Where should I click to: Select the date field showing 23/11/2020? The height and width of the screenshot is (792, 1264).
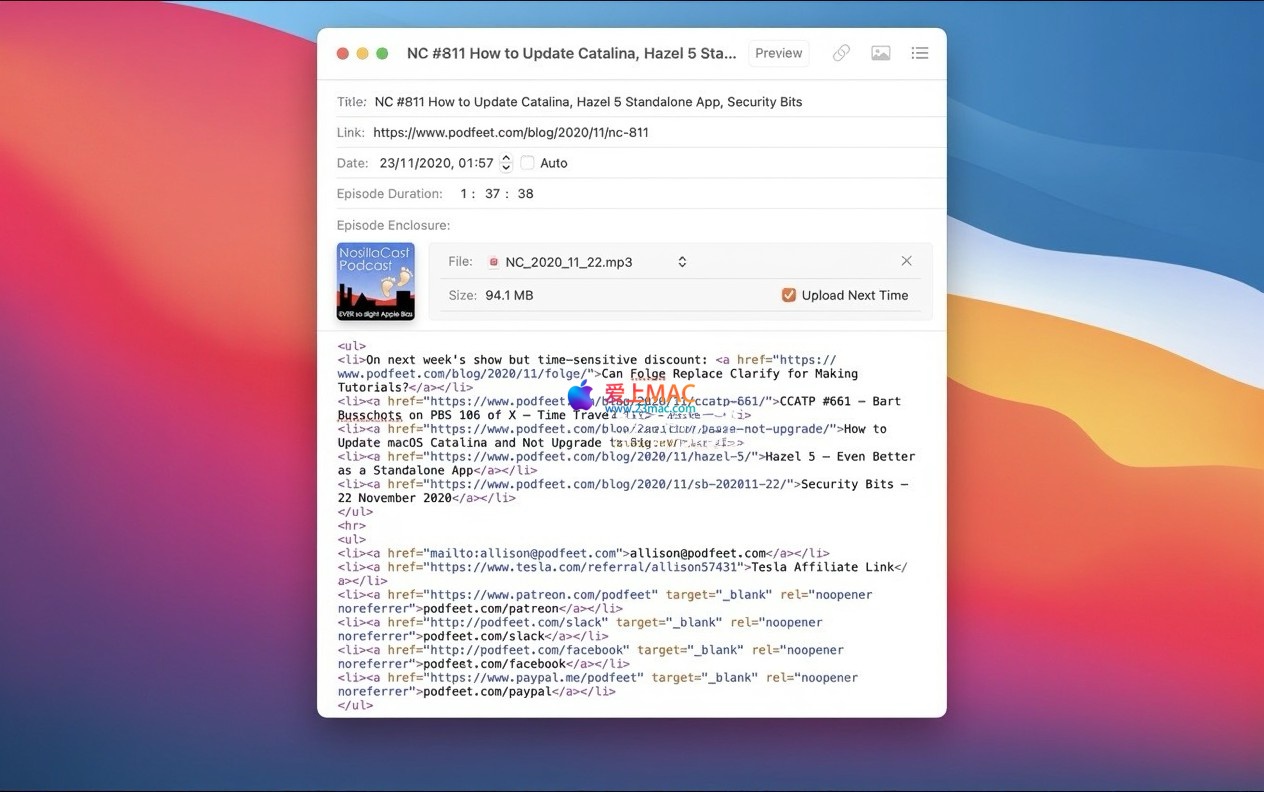(436, 163)
